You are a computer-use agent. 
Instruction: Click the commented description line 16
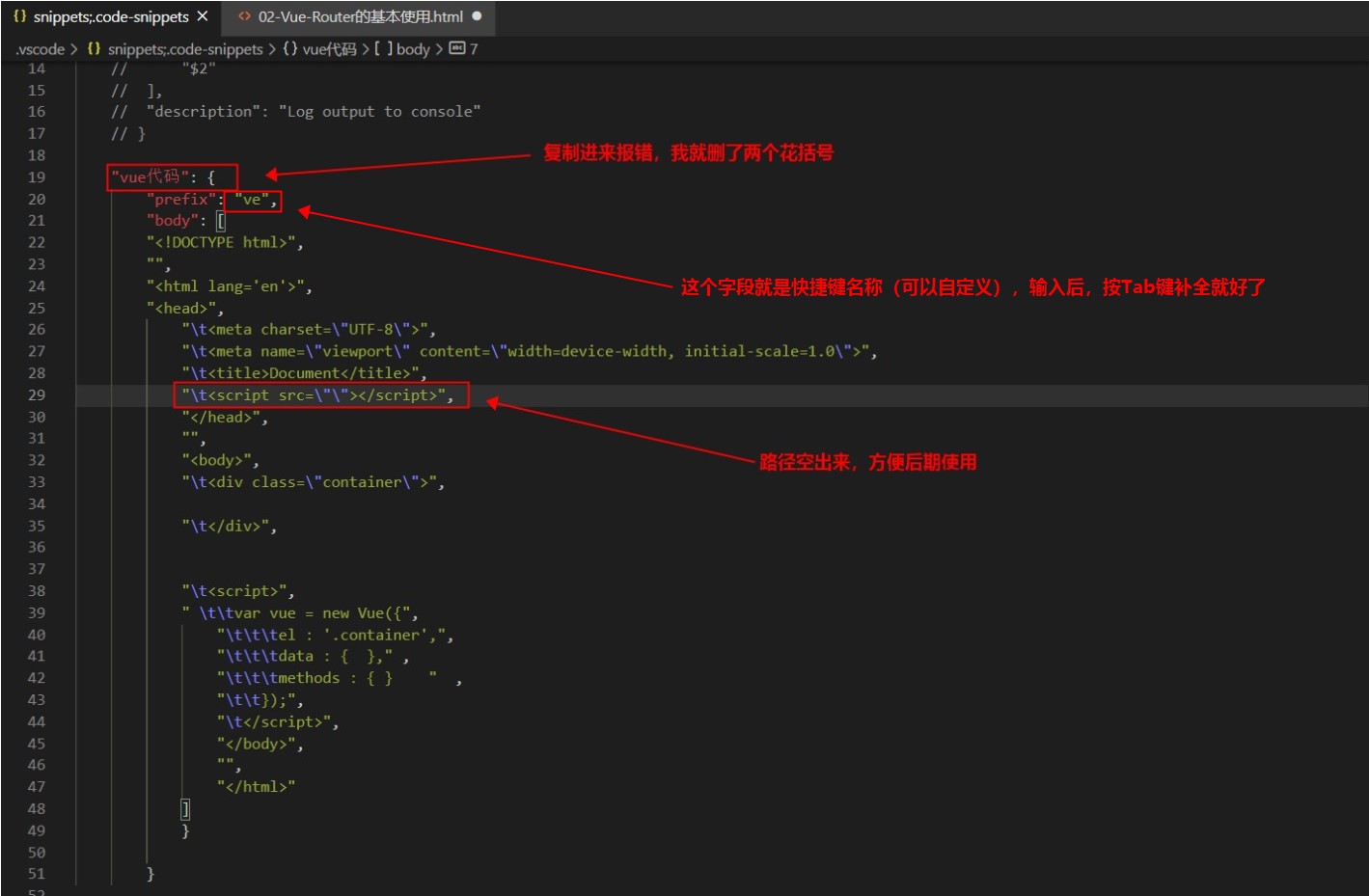[295, 112]
